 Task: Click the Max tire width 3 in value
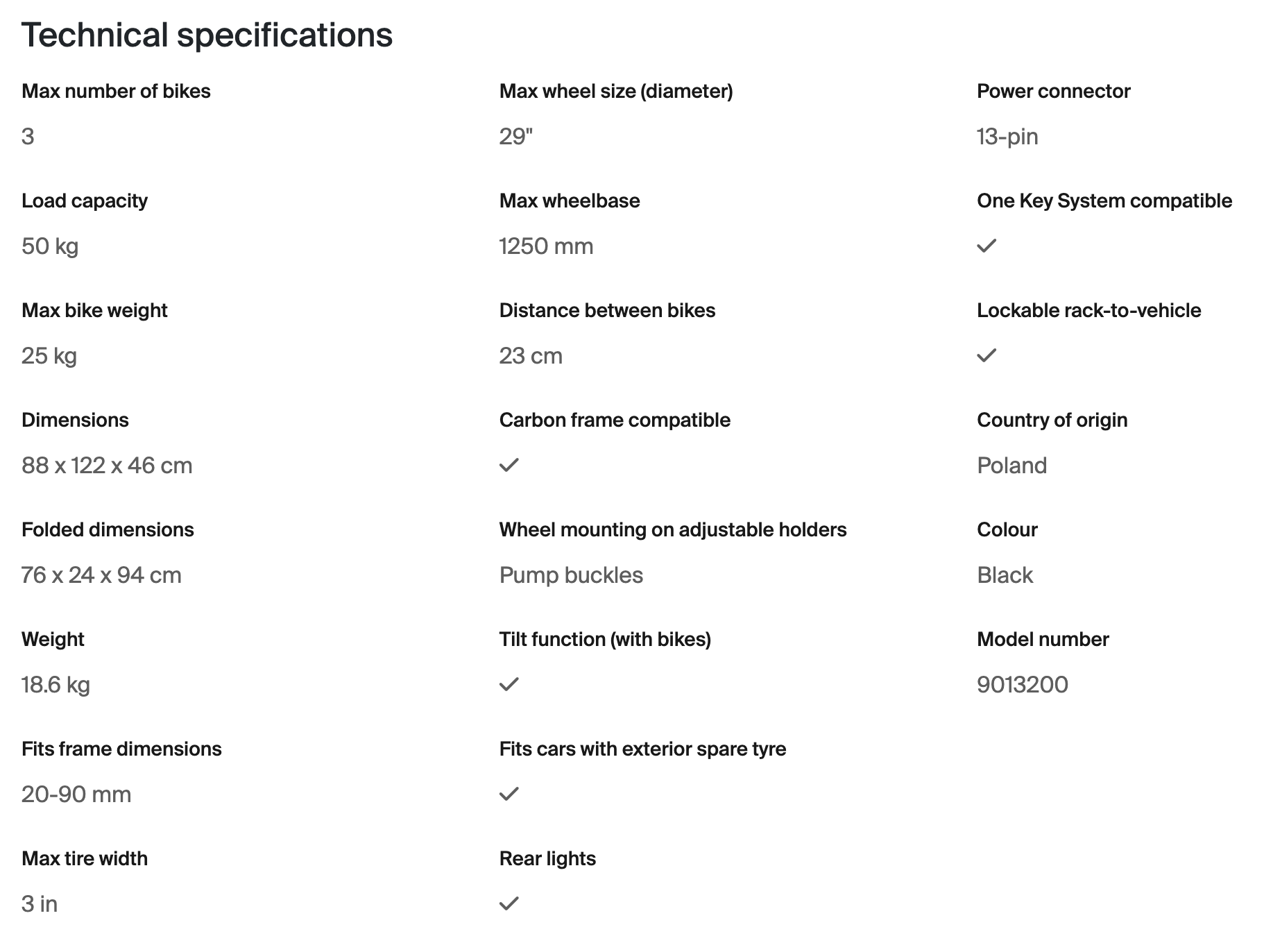point(40,904)
